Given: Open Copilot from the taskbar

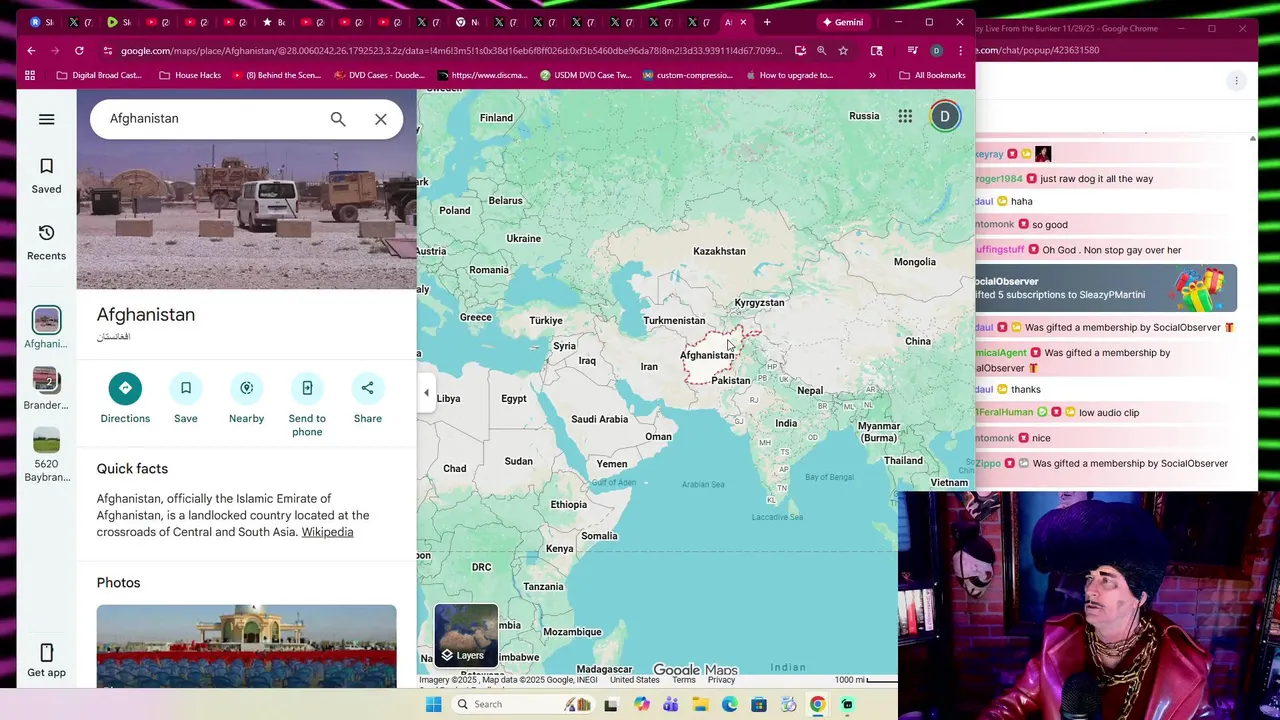Looking at the screenshot, I should pos(641,704).
